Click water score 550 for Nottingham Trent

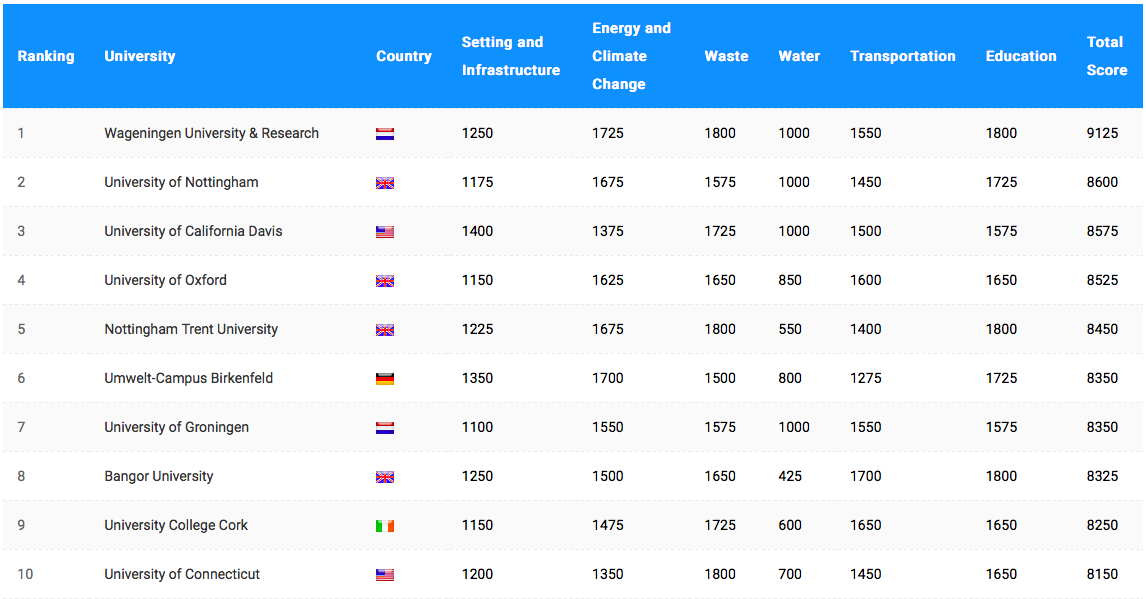[790, 329]
